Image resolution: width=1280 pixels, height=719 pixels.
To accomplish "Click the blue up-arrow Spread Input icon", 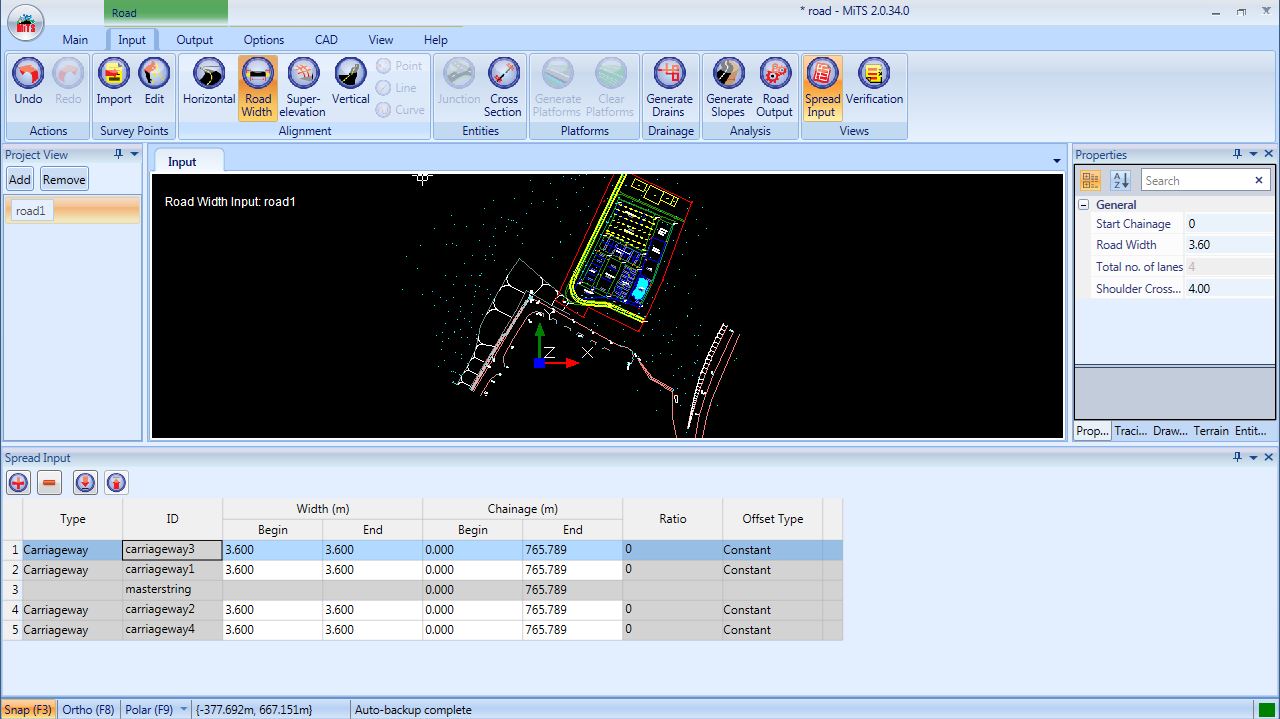I will pyautogui.click(x=117, y=483).
